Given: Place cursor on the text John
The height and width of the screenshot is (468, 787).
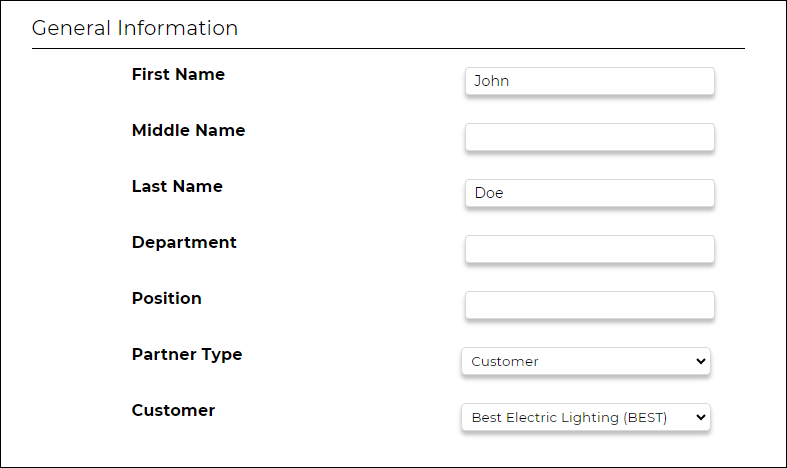Looking at the screenshot, I should coord(491,81).
